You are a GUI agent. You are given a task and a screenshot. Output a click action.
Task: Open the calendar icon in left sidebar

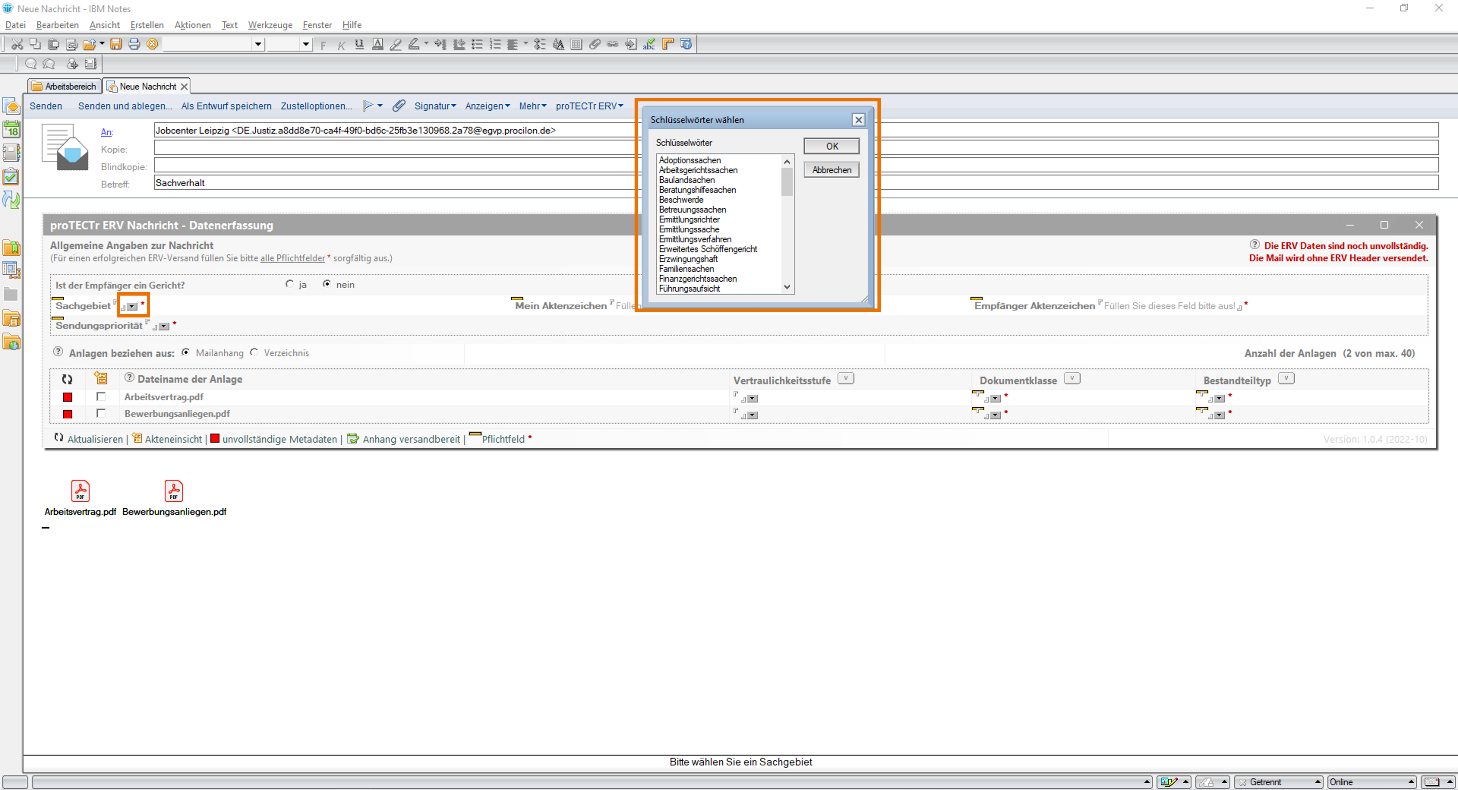[11, 129]
